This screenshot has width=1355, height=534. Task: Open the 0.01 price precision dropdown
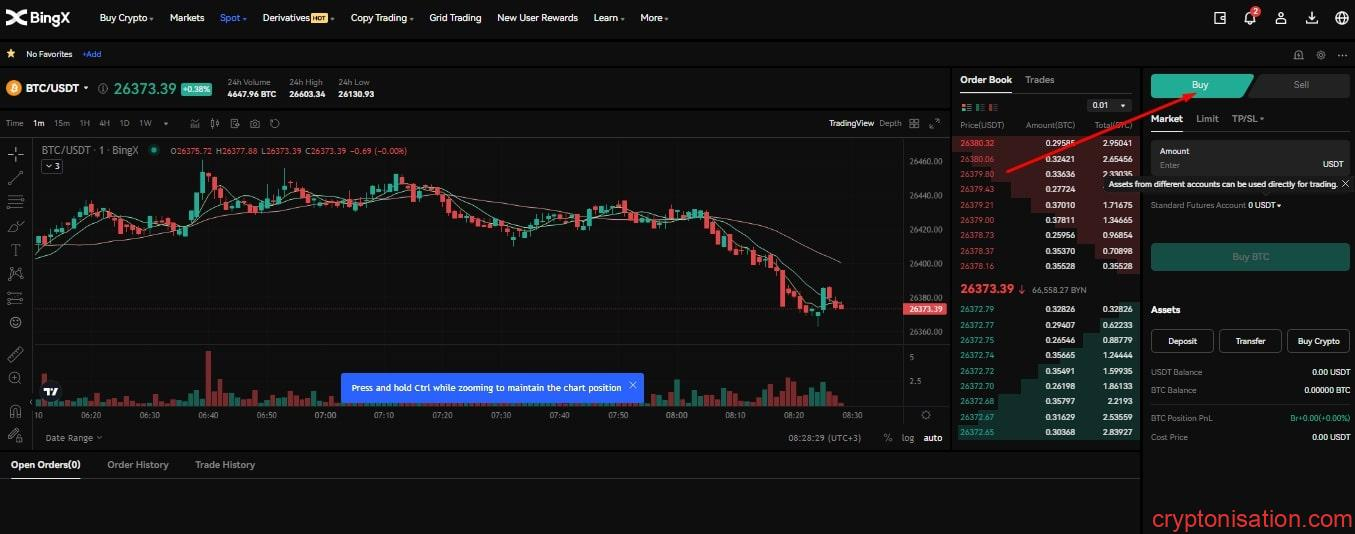click(x=1109, y=105)
